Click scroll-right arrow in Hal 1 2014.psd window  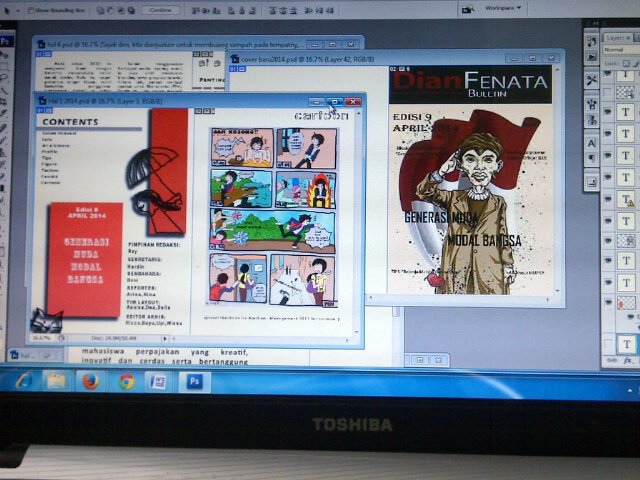[348, 340]
